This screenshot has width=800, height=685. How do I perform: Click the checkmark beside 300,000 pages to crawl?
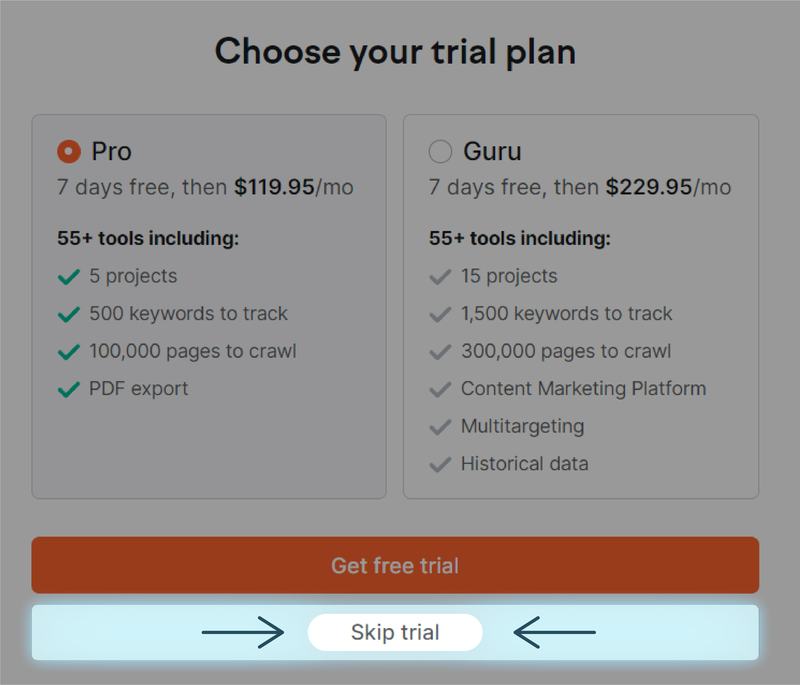[440, 352]
